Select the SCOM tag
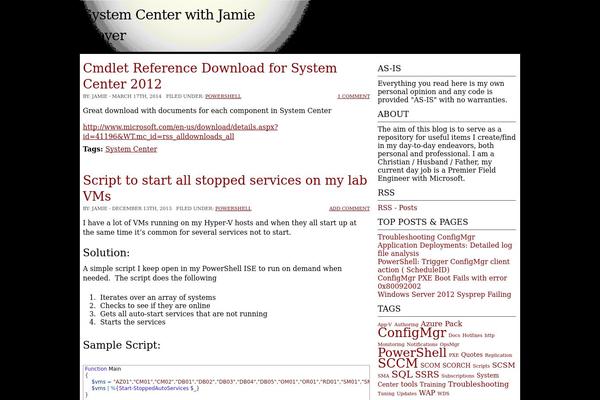Viewport: 600px width, 400px height. (430, 366)
